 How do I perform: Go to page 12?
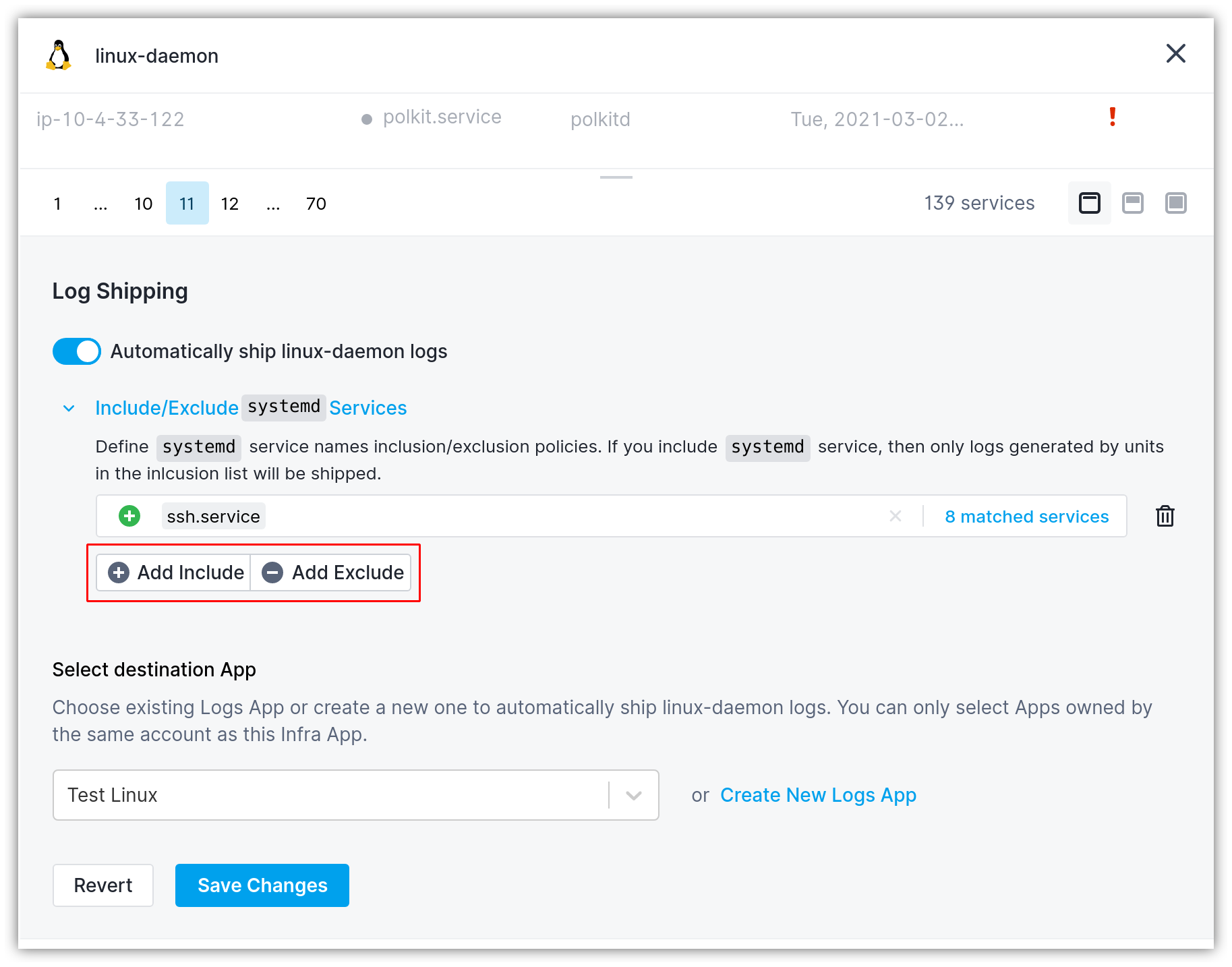point(230,203)
